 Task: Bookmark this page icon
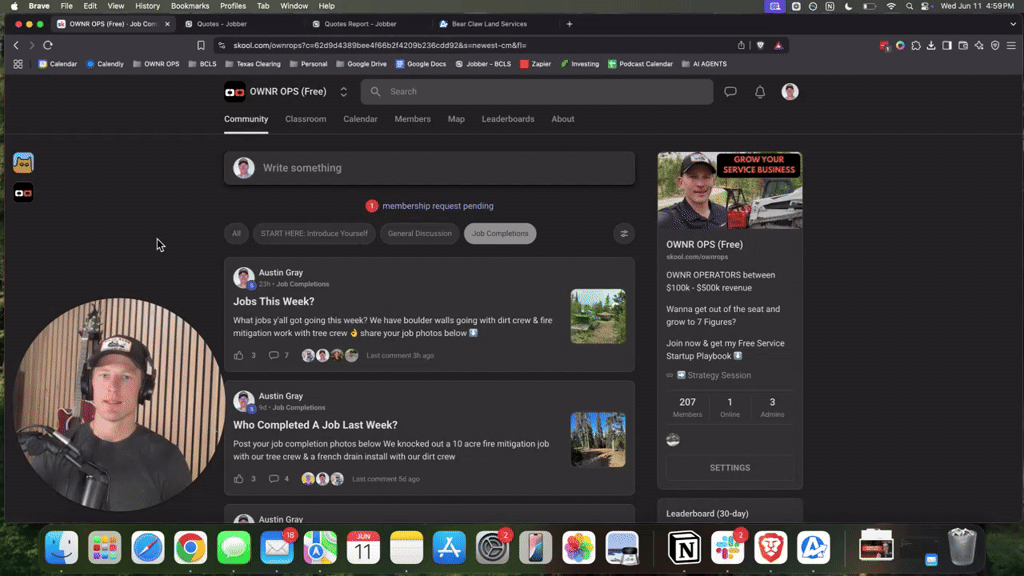point(201,45)
